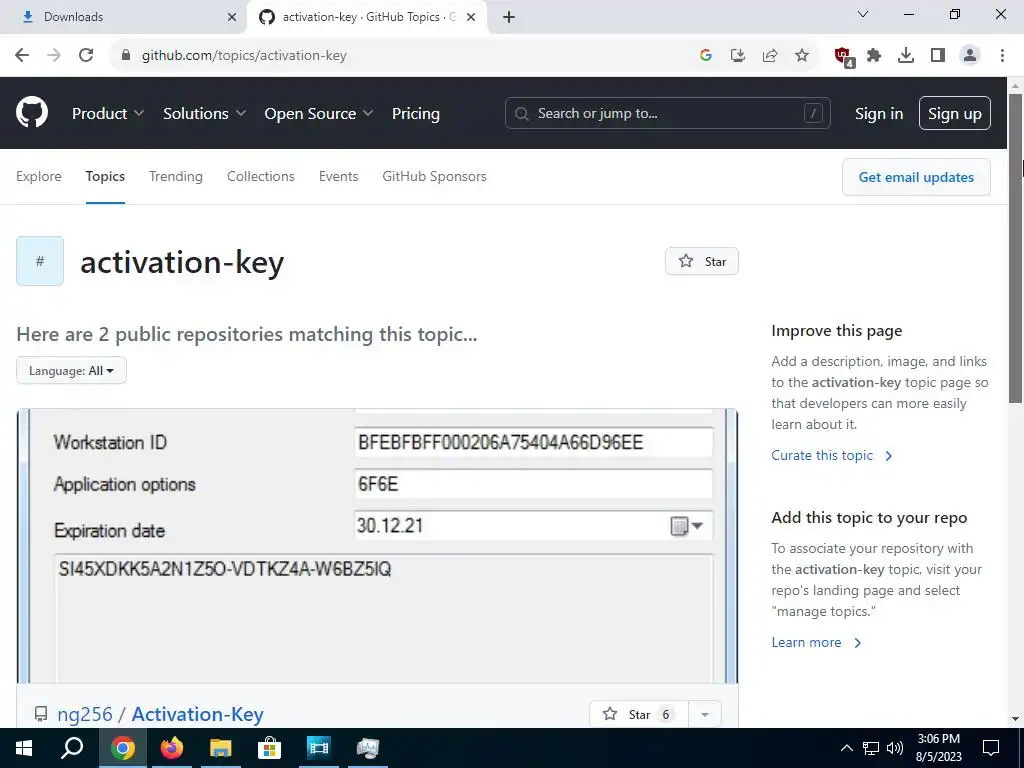Click Sign in link
The image size is (1024, 768).
(x=879, y=114)
